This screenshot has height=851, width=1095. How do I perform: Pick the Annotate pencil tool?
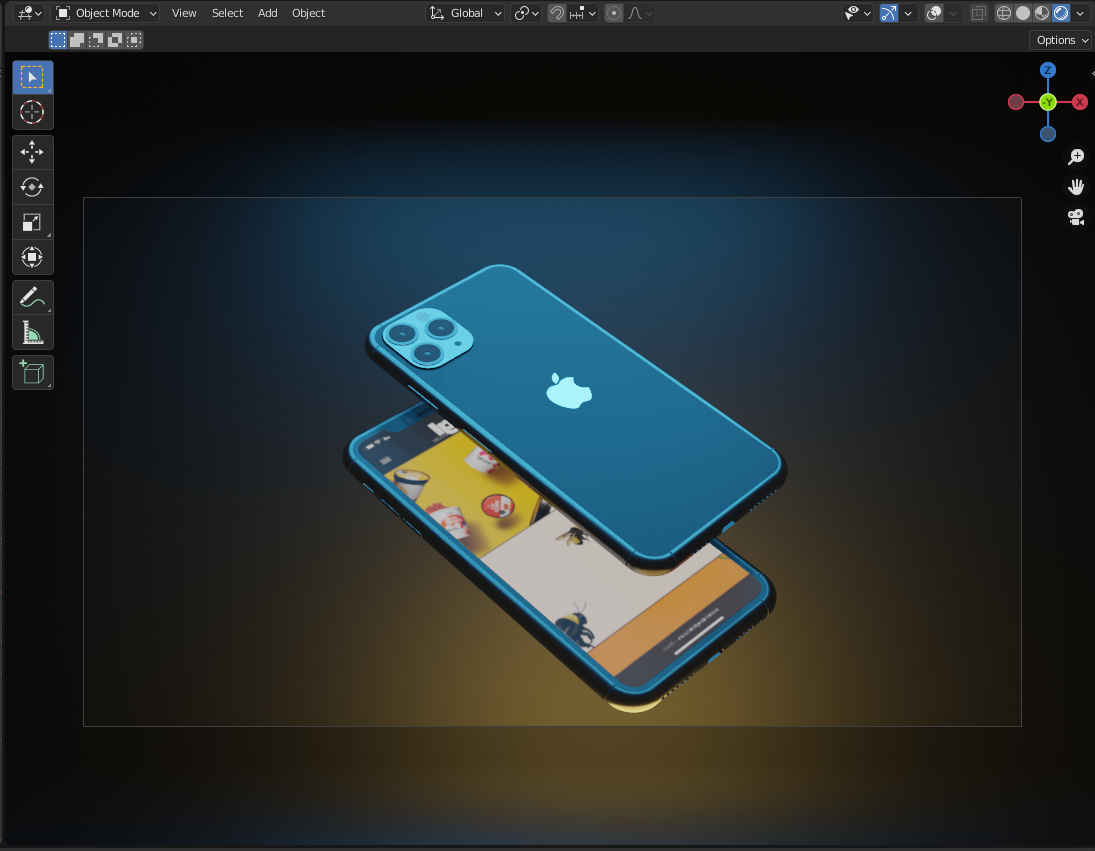click(32, 297)
